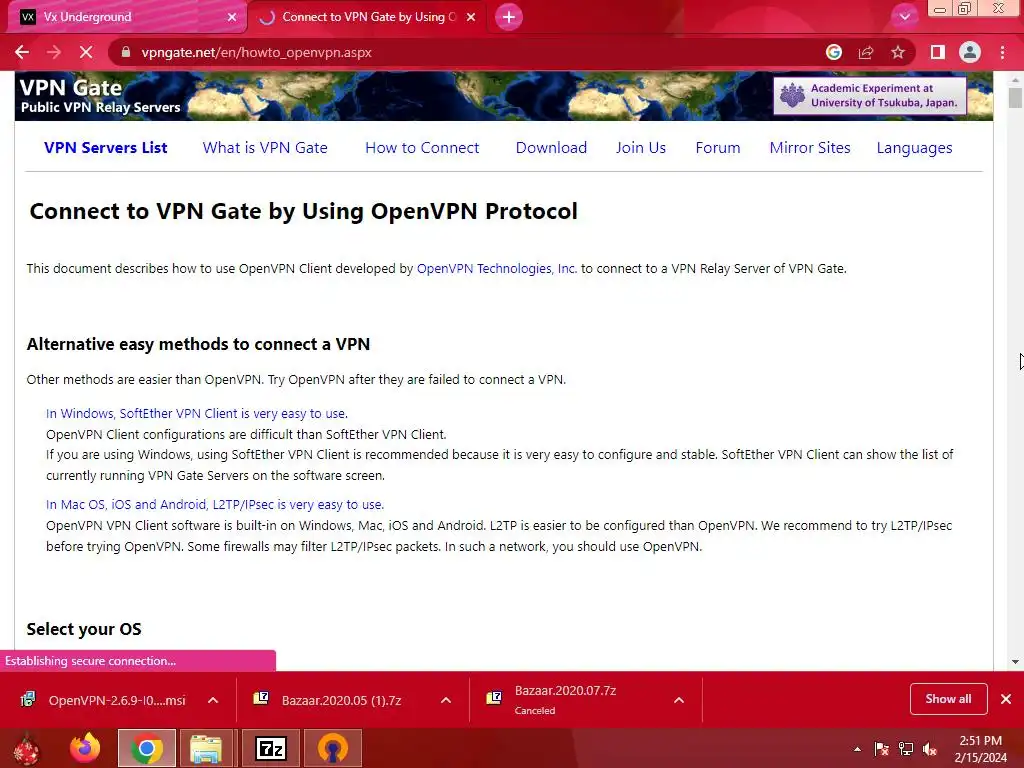This screenshot has height=768, width=1024.
Task: View site information via lock icon
Action: tap(125, 52)
